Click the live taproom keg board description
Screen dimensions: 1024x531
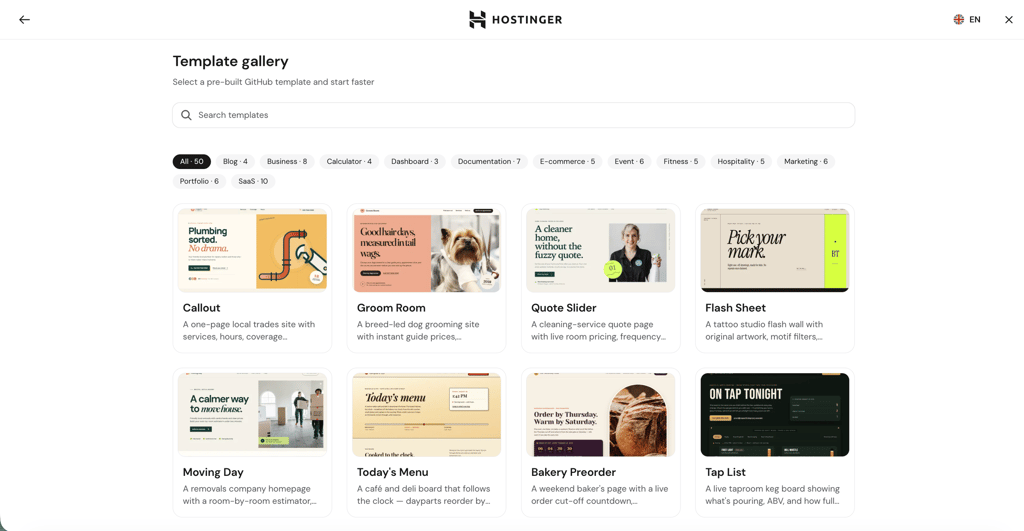click(x=773, y=495)
